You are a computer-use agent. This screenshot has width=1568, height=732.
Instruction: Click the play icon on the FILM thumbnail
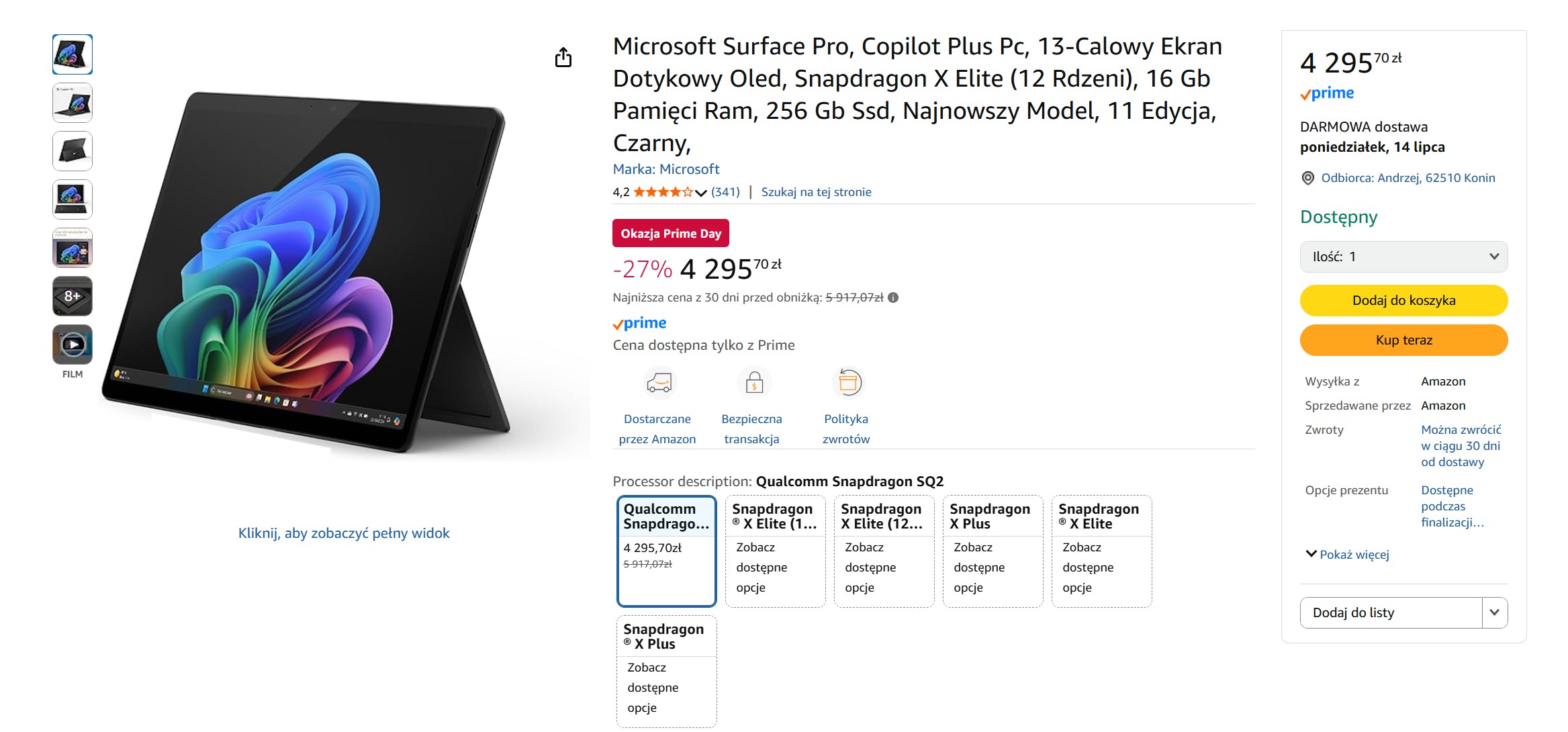tap(72, 344)
